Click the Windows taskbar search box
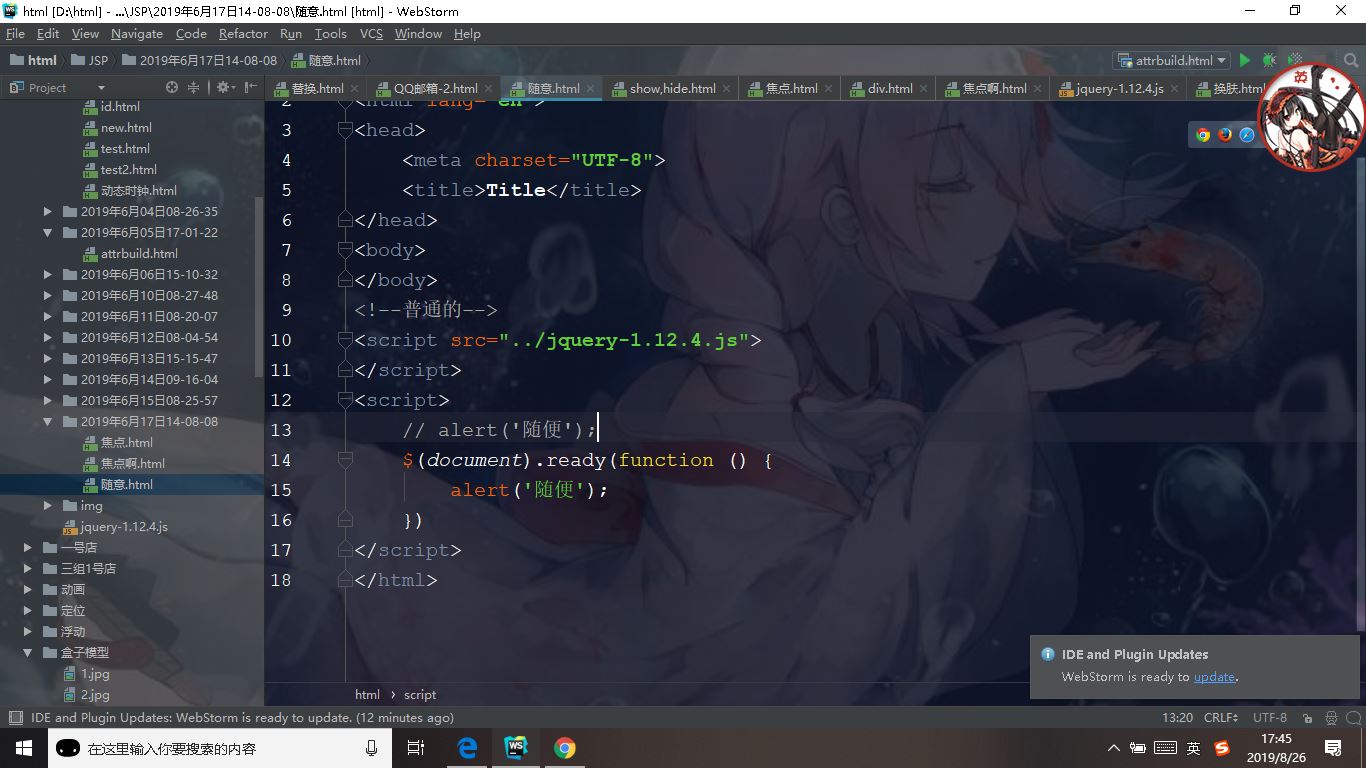 (219, 748)
